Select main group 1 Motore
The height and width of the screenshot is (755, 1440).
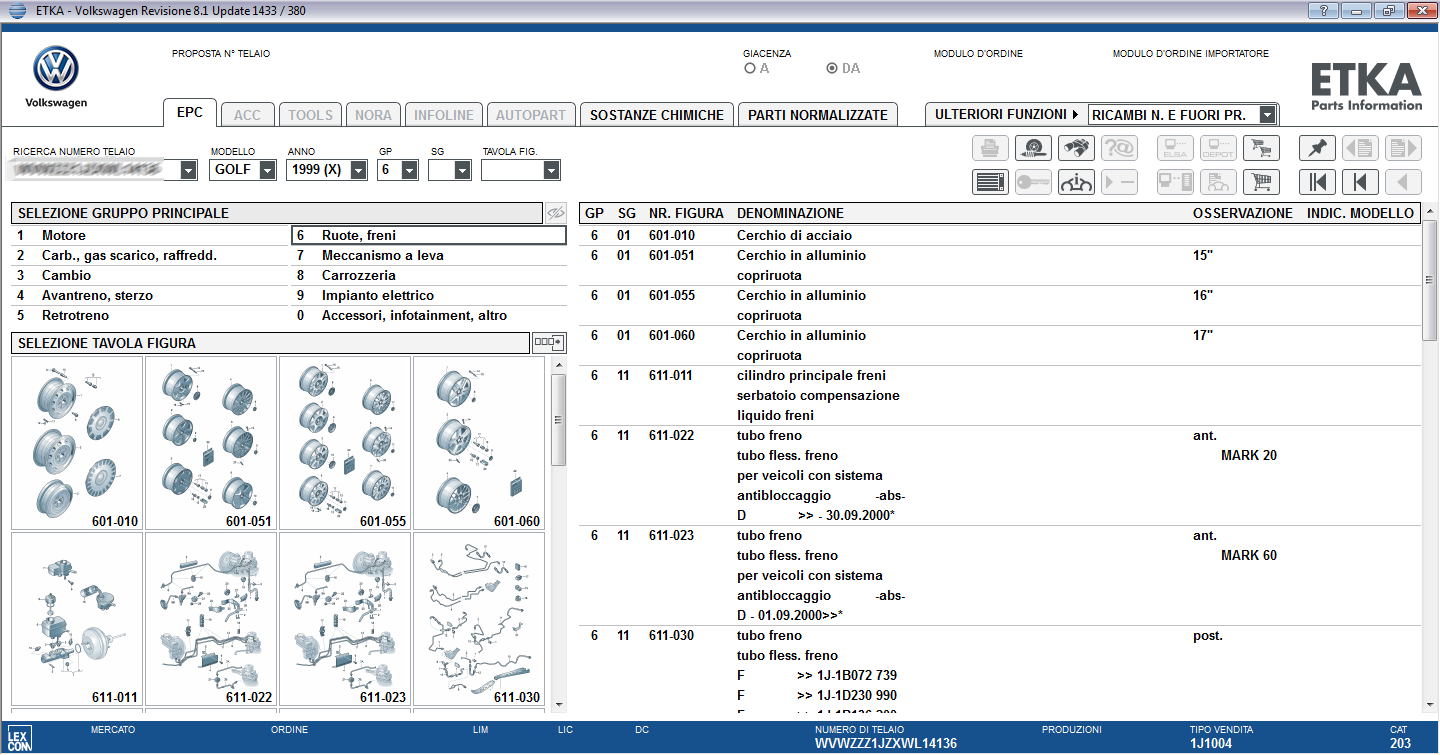[150, 235]
